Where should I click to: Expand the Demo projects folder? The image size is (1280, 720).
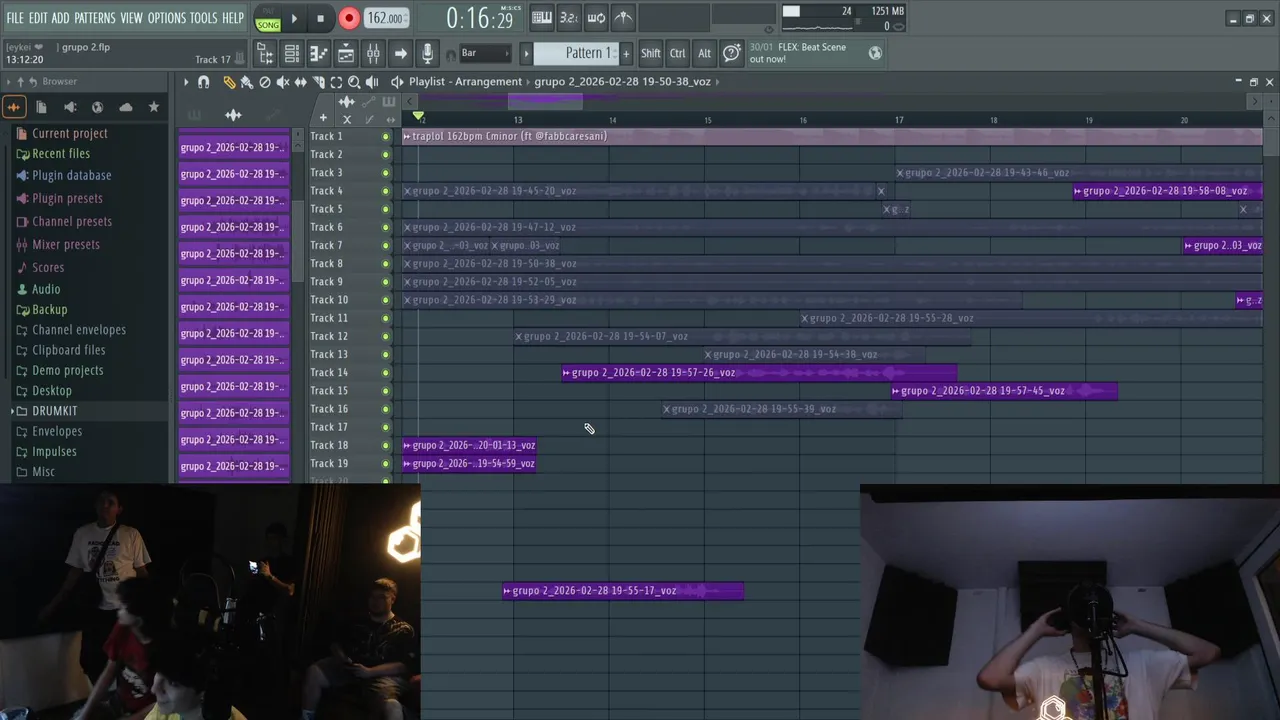click(x=67, y=370)
